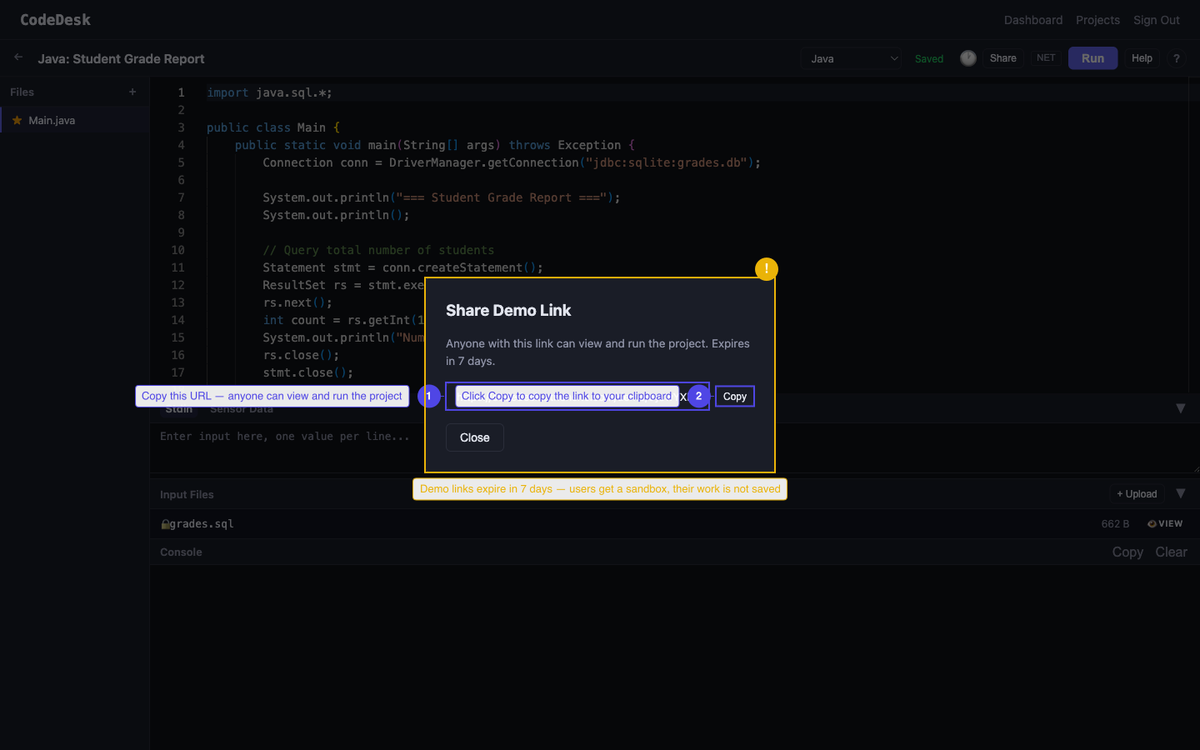Toggle the NET network access button
The width and height of the screenshot is (1200, 750).
(x=1046, y=58)
